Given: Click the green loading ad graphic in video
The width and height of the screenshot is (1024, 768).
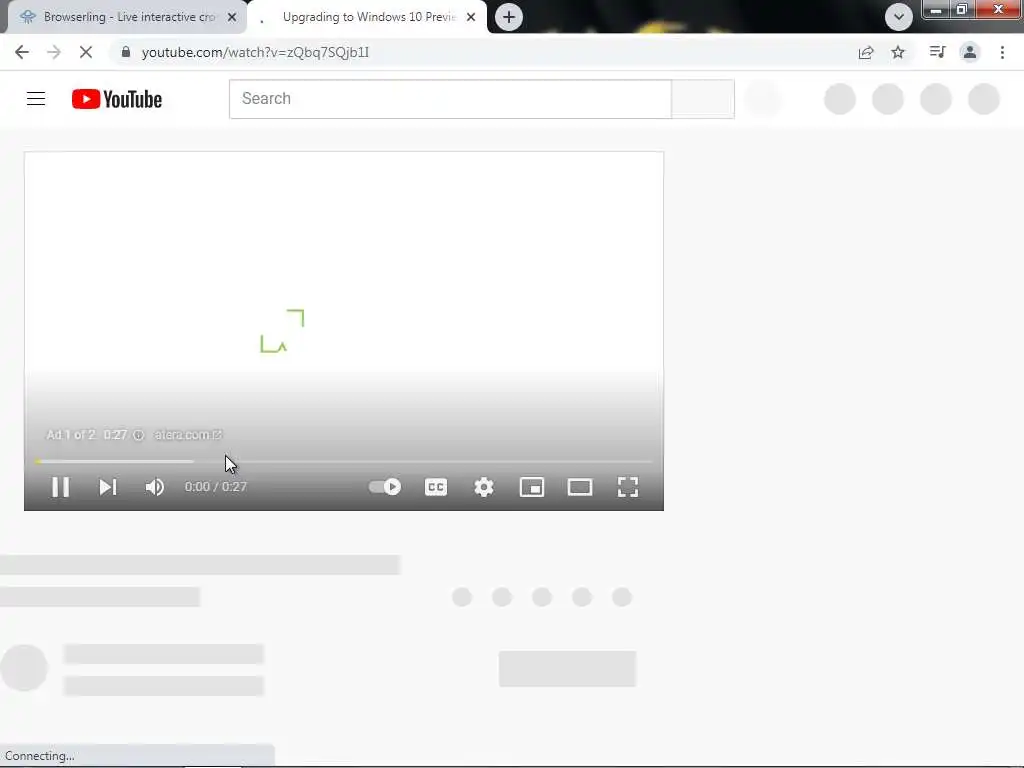Looking at the screenshot, I should tap(282, 331).
